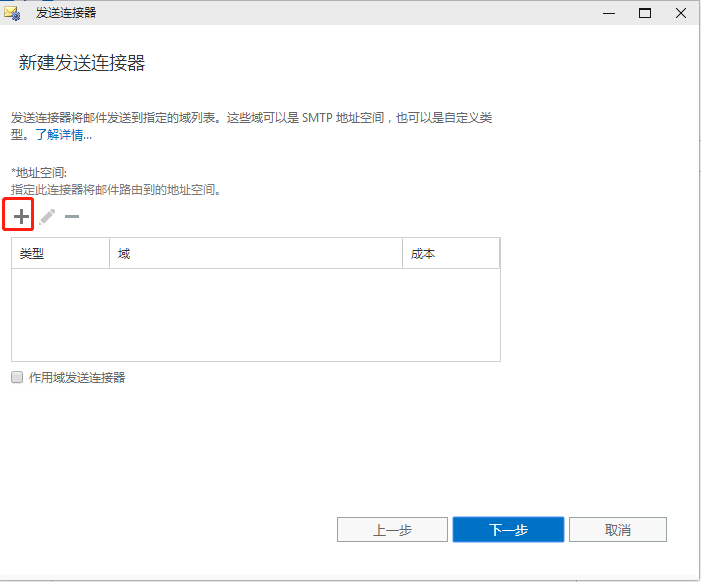Click the 作用域发送连接器 label text

(77, 378)
